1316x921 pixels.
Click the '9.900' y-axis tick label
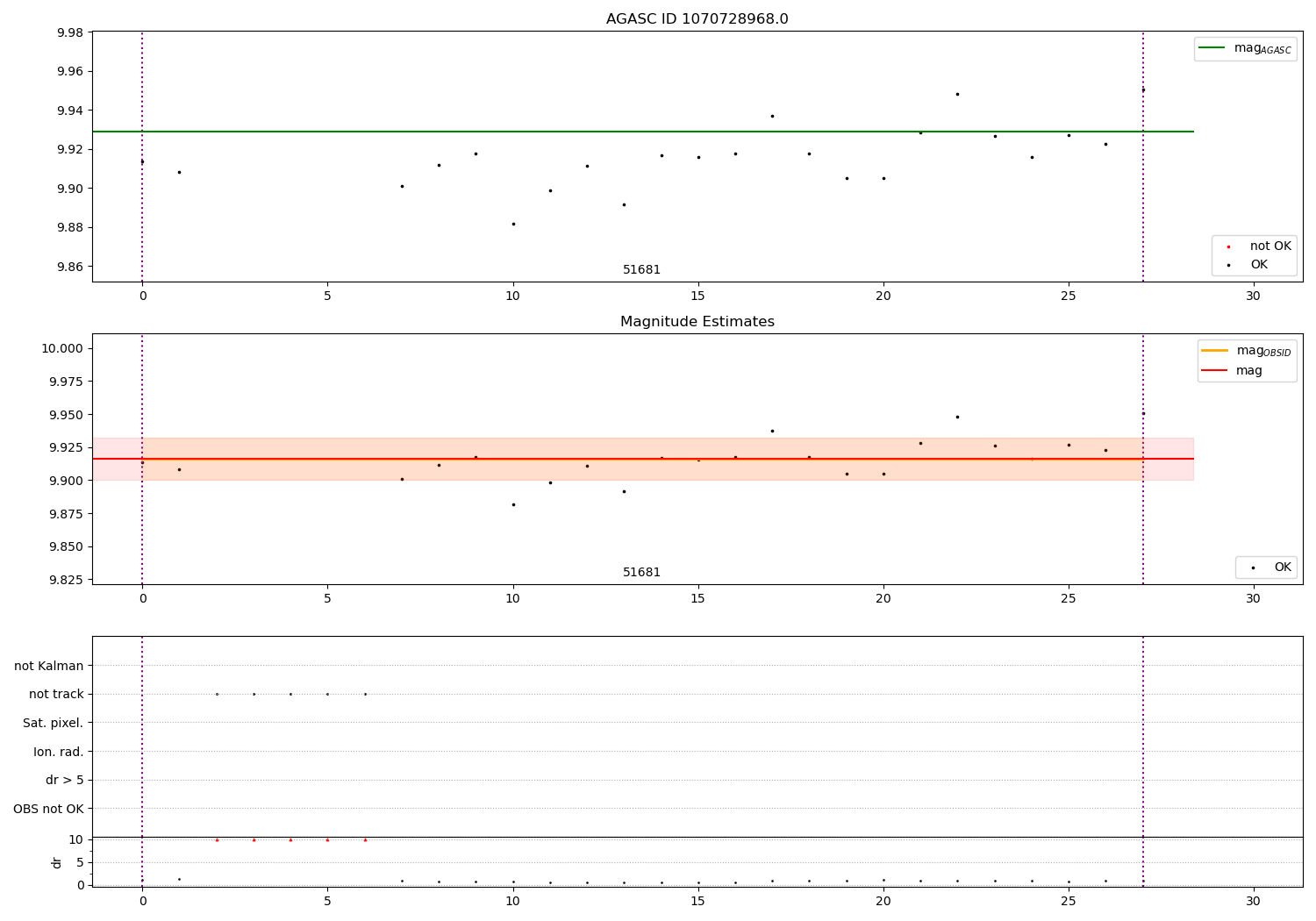(x=66, y=481)
